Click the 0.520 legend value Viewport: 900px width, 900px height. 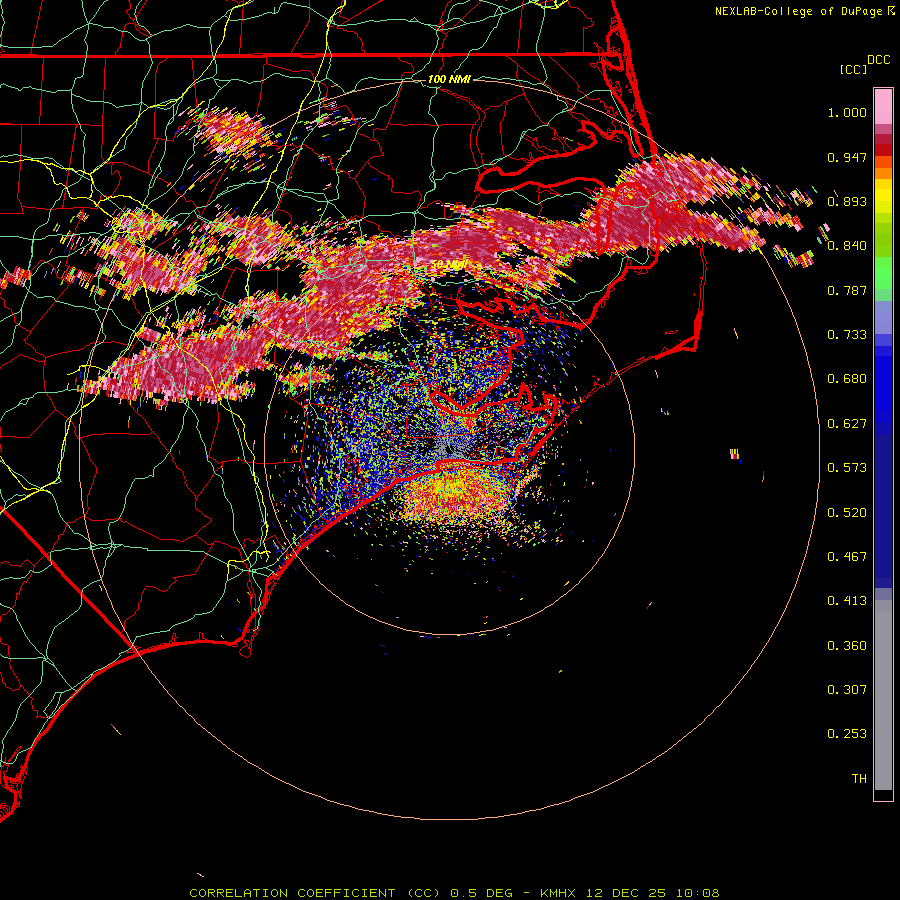tap(847, 513)
